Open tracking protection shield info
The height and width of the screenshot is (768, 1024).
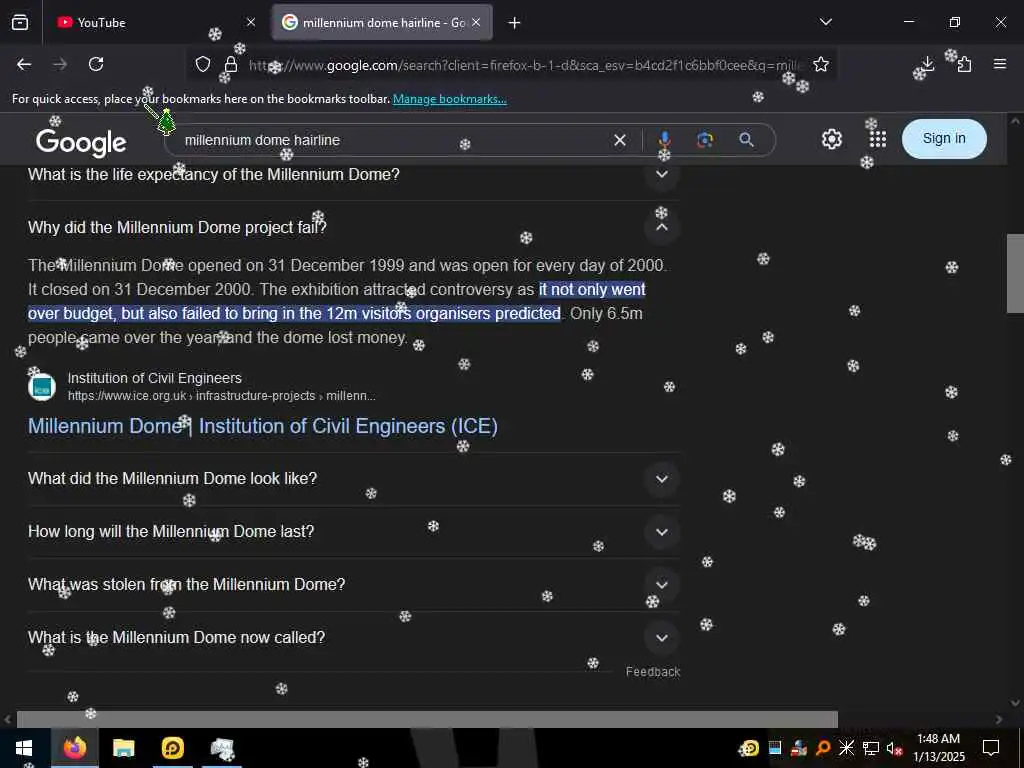click(203, 65)
